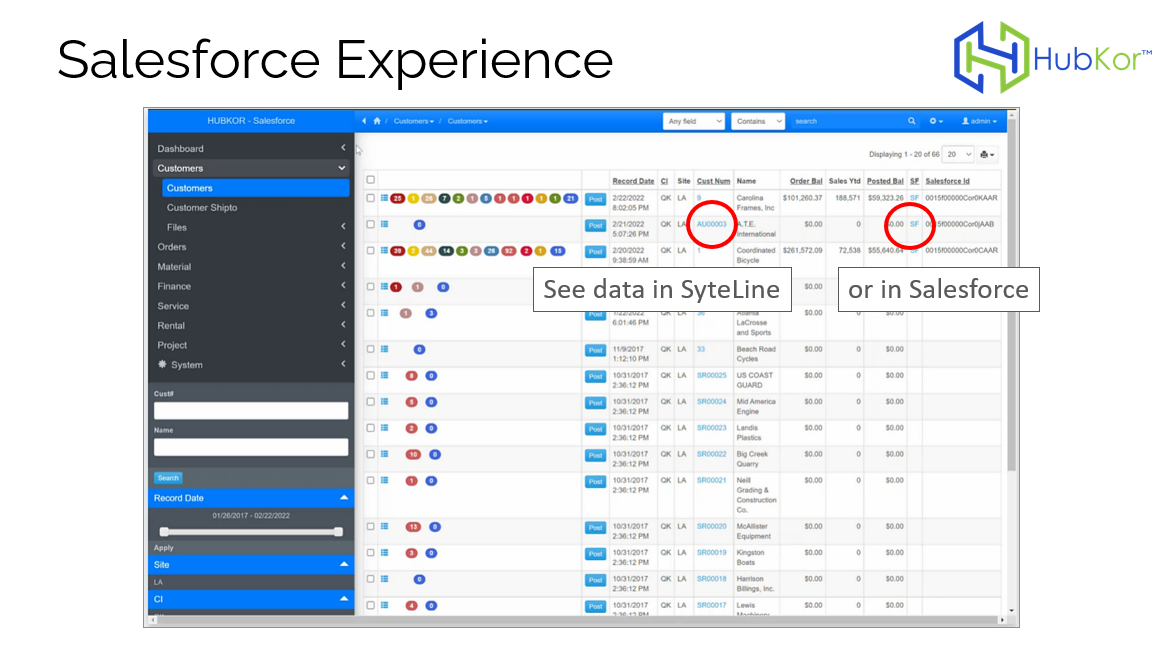Open the gear settings icon on the top bar
This screenshot has width=1162, height=655.
click(x=933, y=121)
